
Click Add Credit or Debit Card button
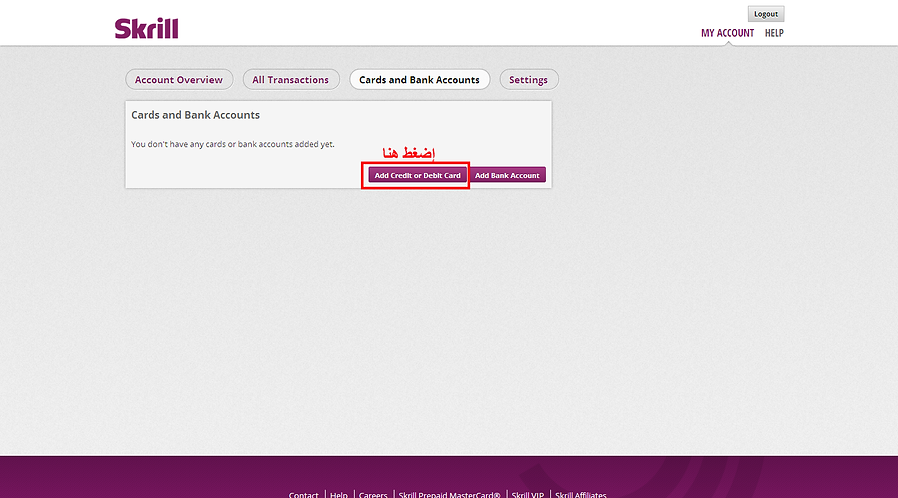coord(418,175)
